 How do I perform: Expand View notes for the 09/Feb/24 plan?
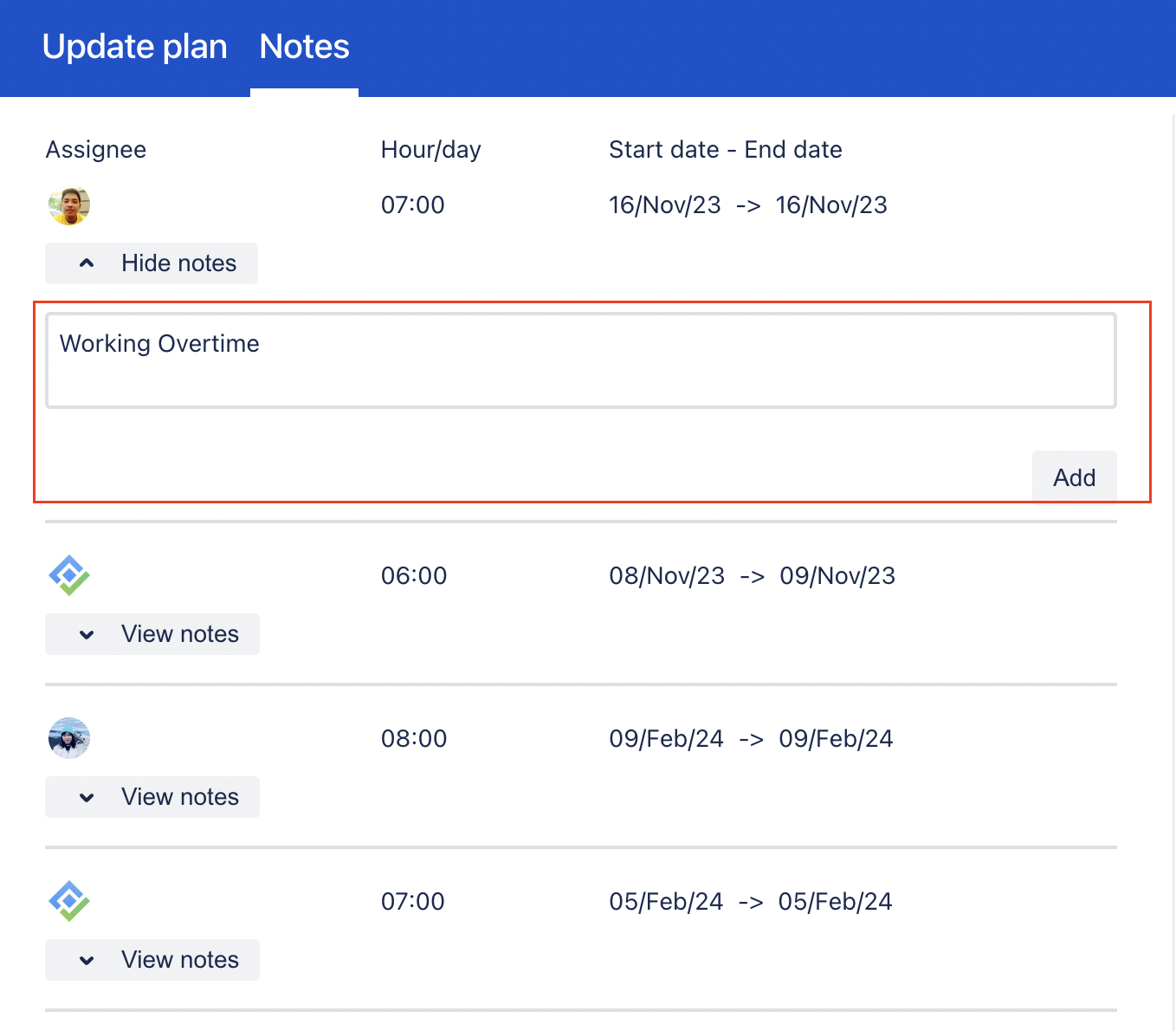click(152, 797)
